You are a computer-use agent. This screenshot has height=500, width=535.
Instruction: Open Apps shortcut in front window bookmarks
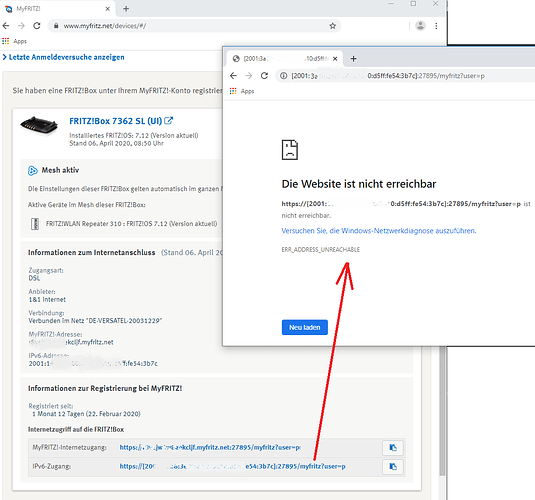pos(242,91)
